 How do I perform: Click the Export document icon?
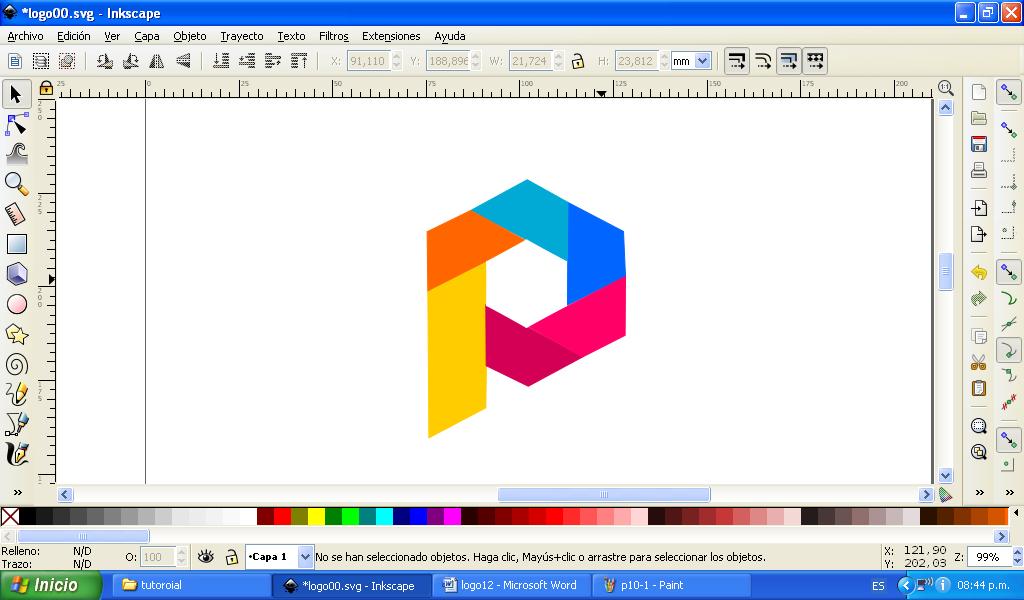[978, 234]
